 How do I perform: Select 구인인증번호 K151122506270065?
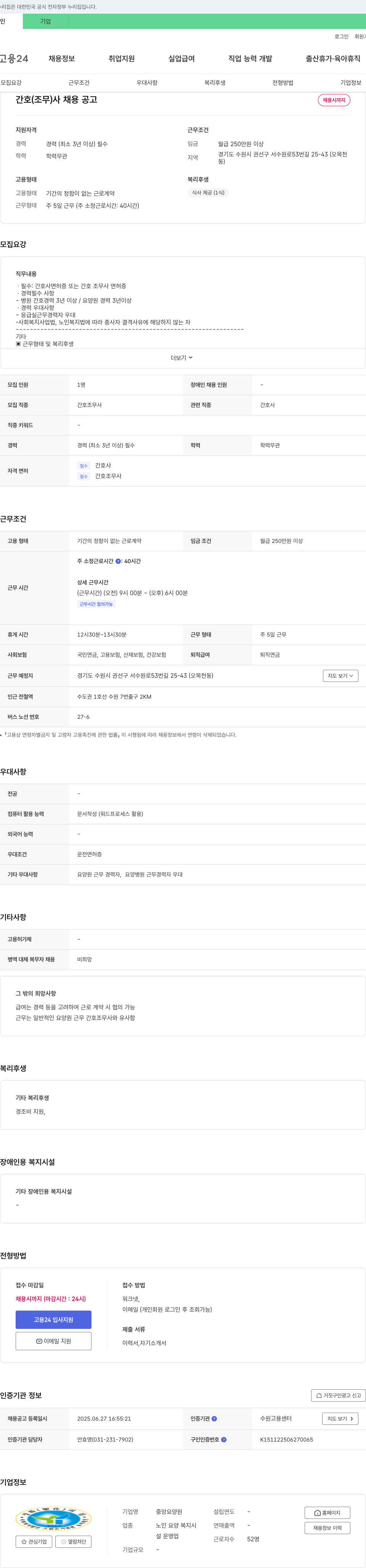(286, 1440)
